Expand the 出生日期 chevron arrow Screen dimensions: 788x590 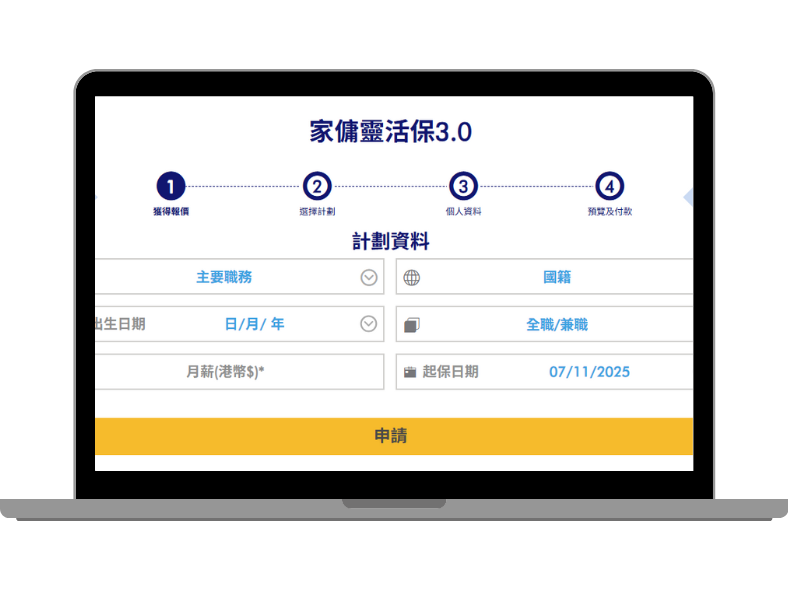coord(369,324)
